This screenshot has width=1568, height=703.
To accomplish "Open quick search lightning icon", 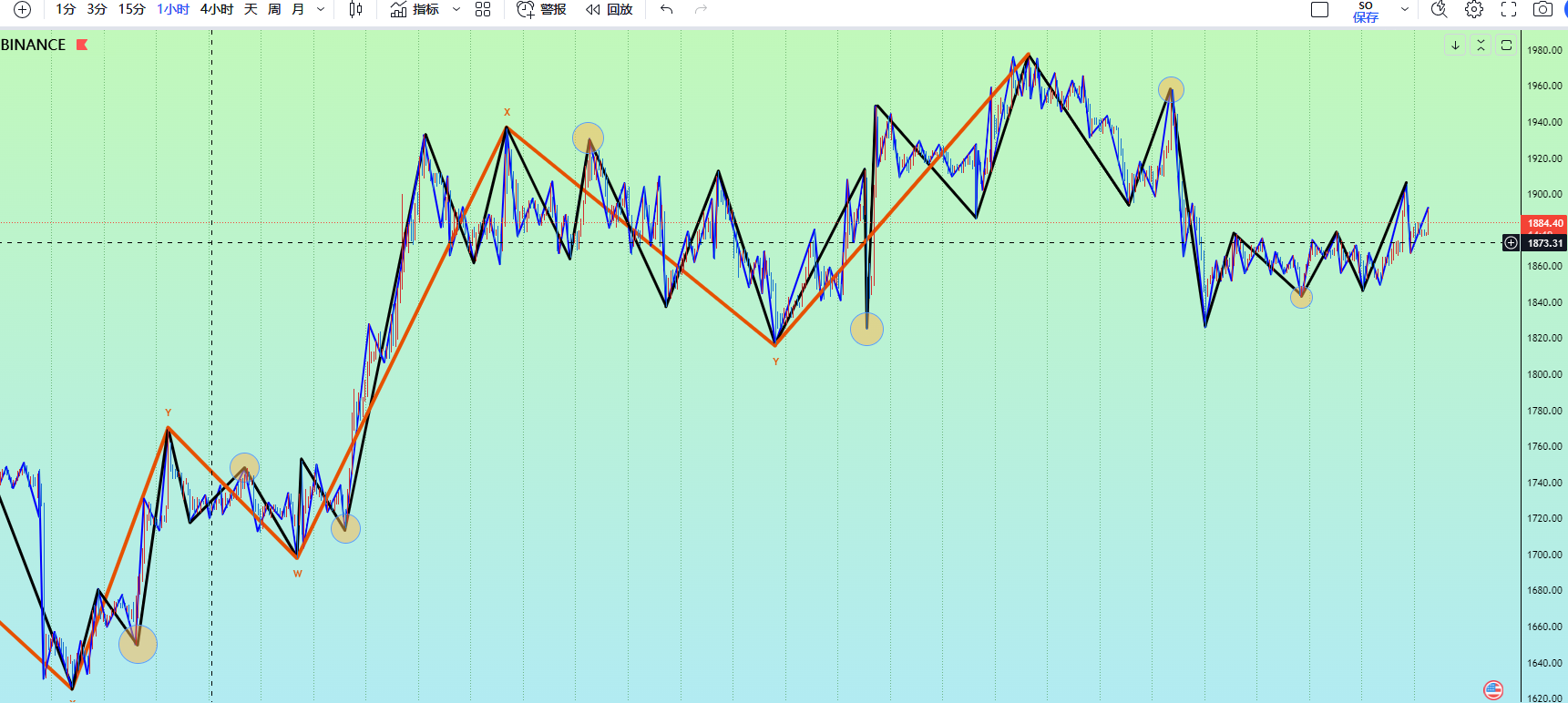I will click(x=1439, y=10).
